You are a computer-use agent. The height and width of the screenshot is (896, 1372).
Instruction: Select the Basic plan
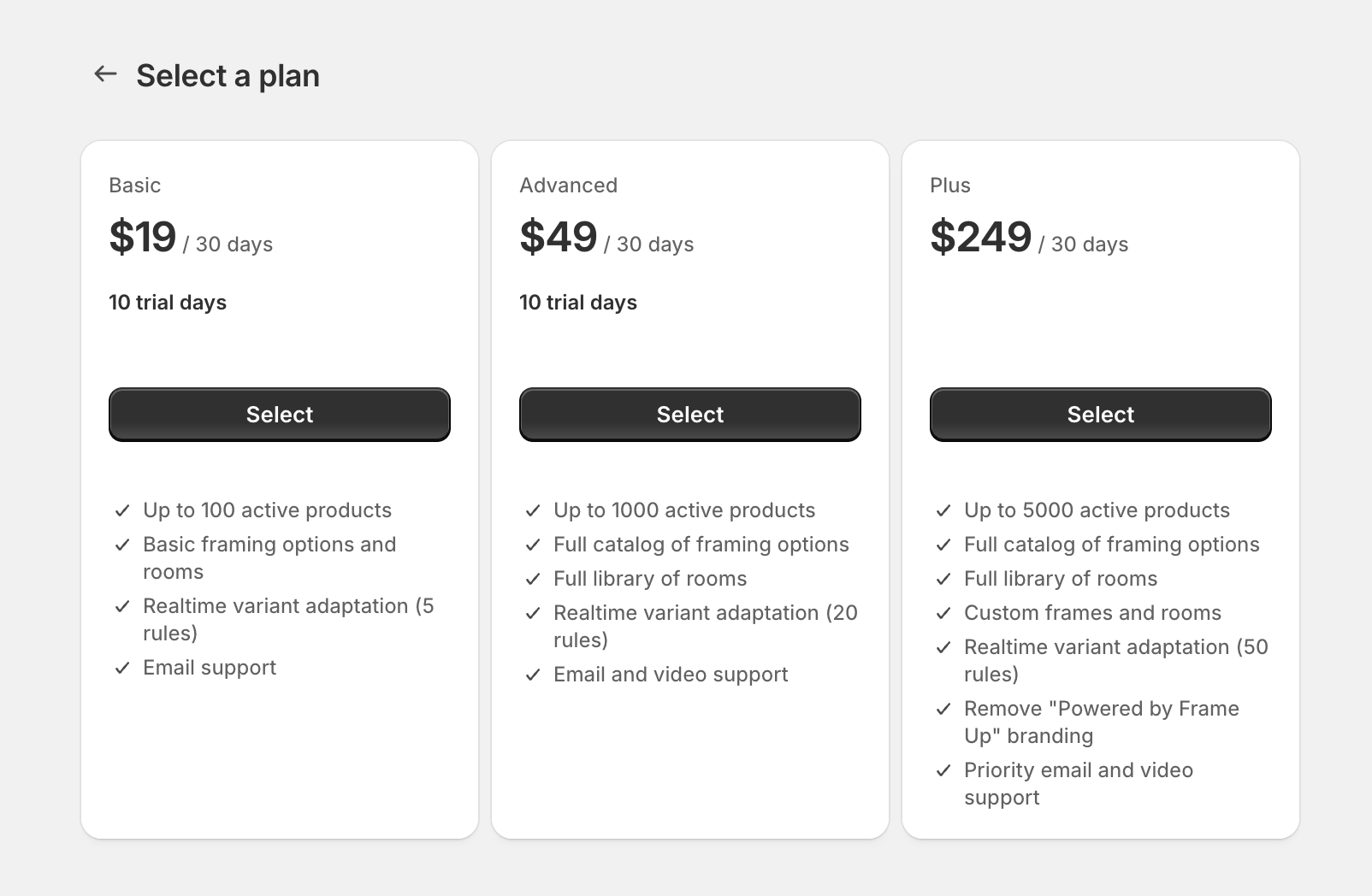point(280,415)
